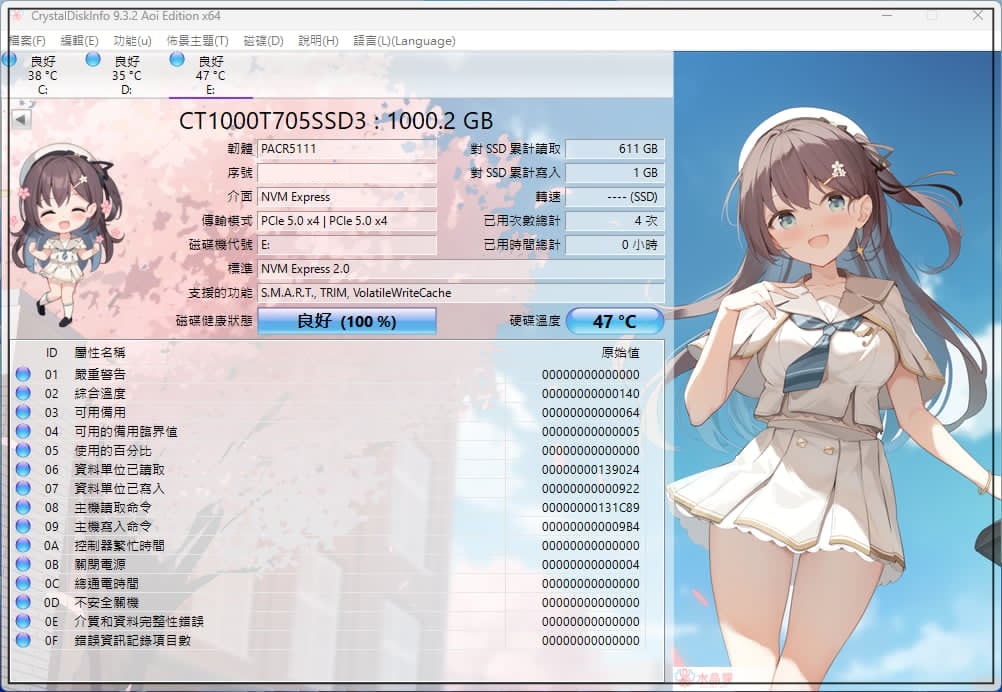Click the 良好 (100 %) health status button
1002x692 pixels.
pos(347,321)
